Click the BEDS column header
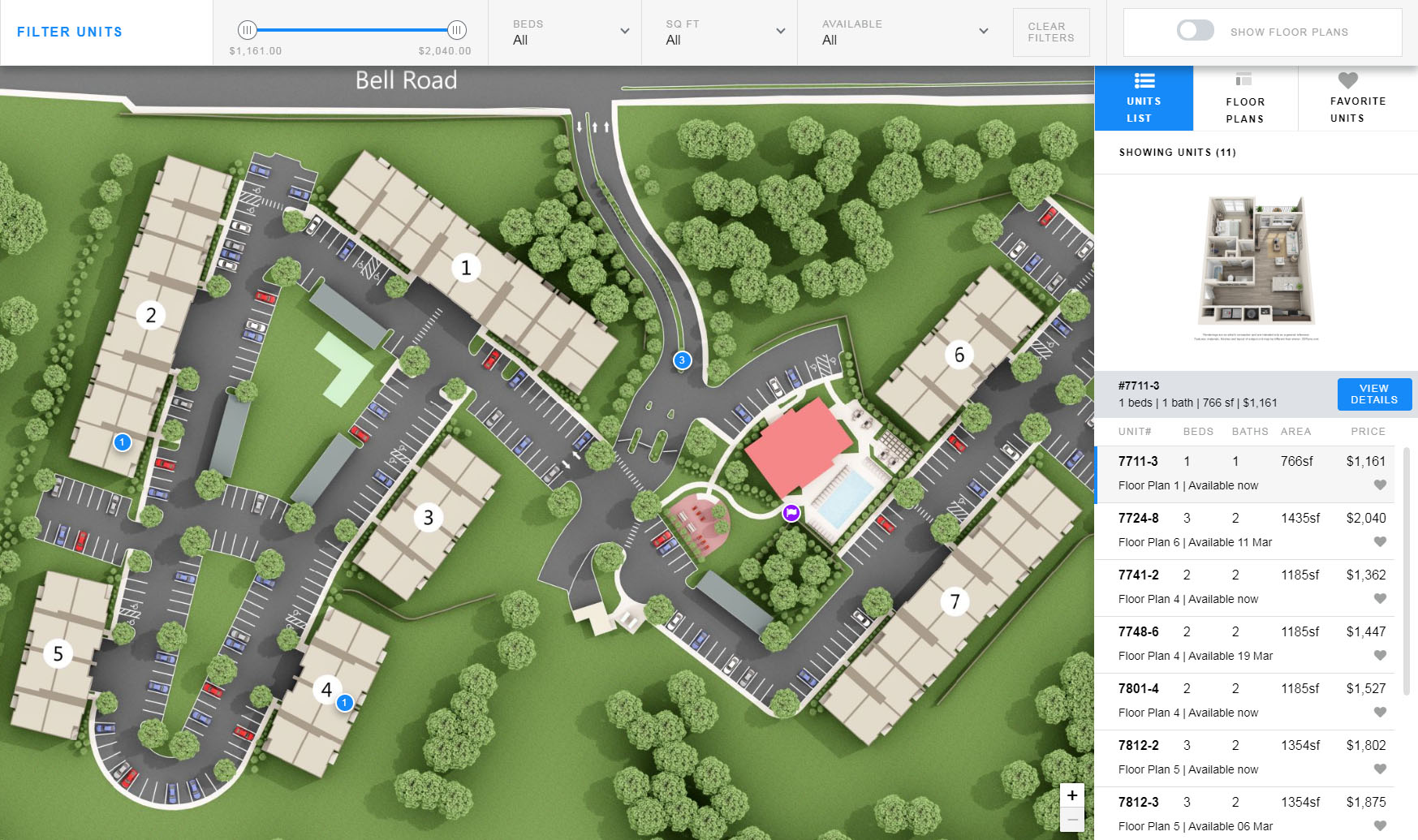Screen dimensions: 1418x840 click(1198, 432)
